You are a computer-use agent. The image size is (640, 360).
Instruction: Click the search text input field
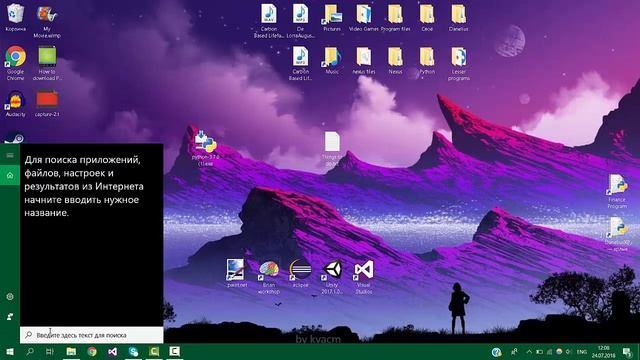pos(91,335)
